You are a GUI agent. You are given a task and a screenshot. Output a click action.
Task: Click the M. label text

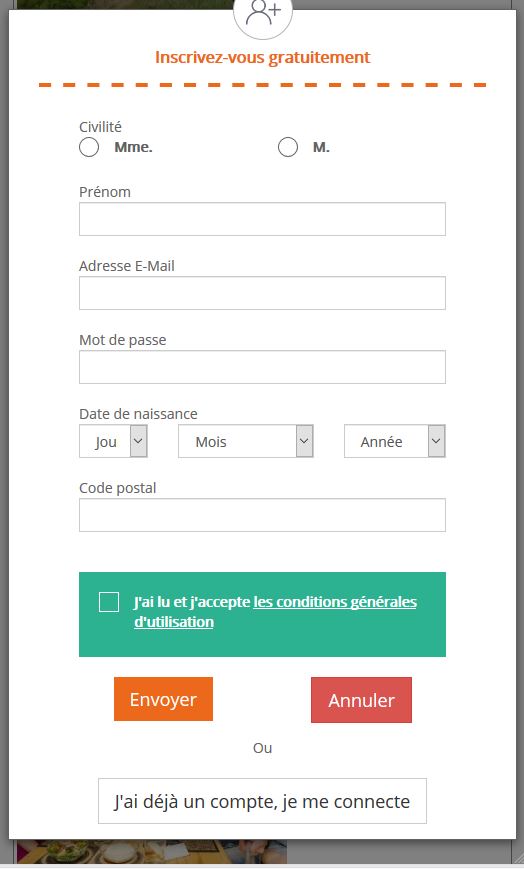pyautogui.click(x=321, y=147)
